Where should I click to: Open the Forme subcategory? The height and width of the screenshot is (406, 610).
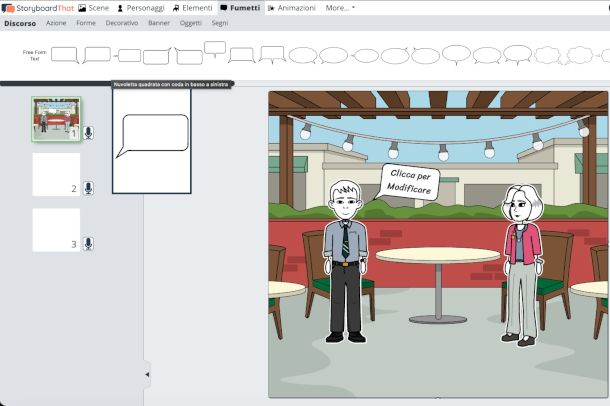pyautogui.click(x=86, y=23)
